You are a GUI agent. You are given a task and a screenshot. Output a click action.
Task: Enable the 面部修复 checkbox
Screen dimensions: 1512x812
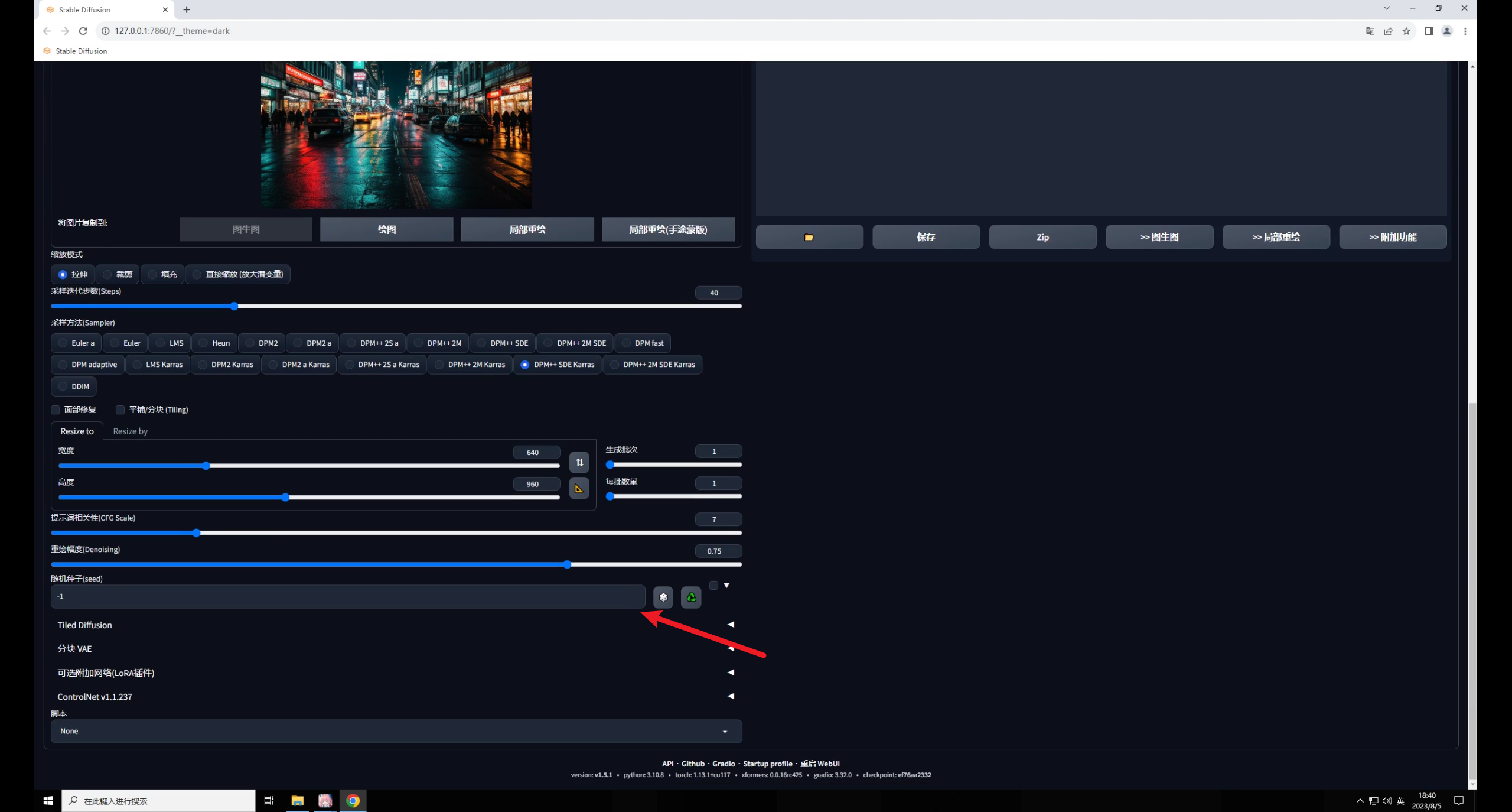click(x=56, y=410)
